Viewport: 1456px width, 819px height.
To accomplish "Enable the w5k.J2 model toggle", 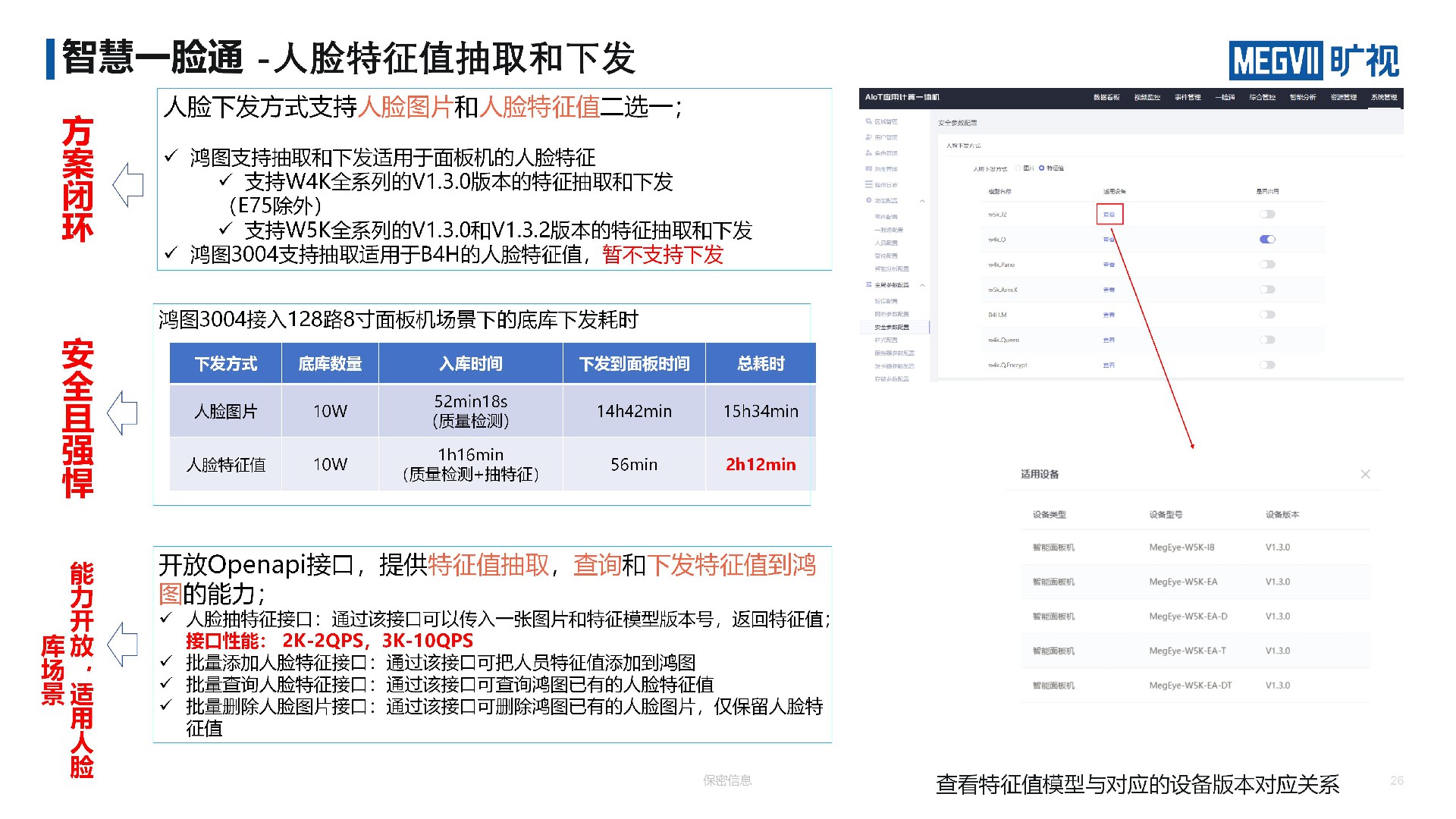I will coord(1267,215).
